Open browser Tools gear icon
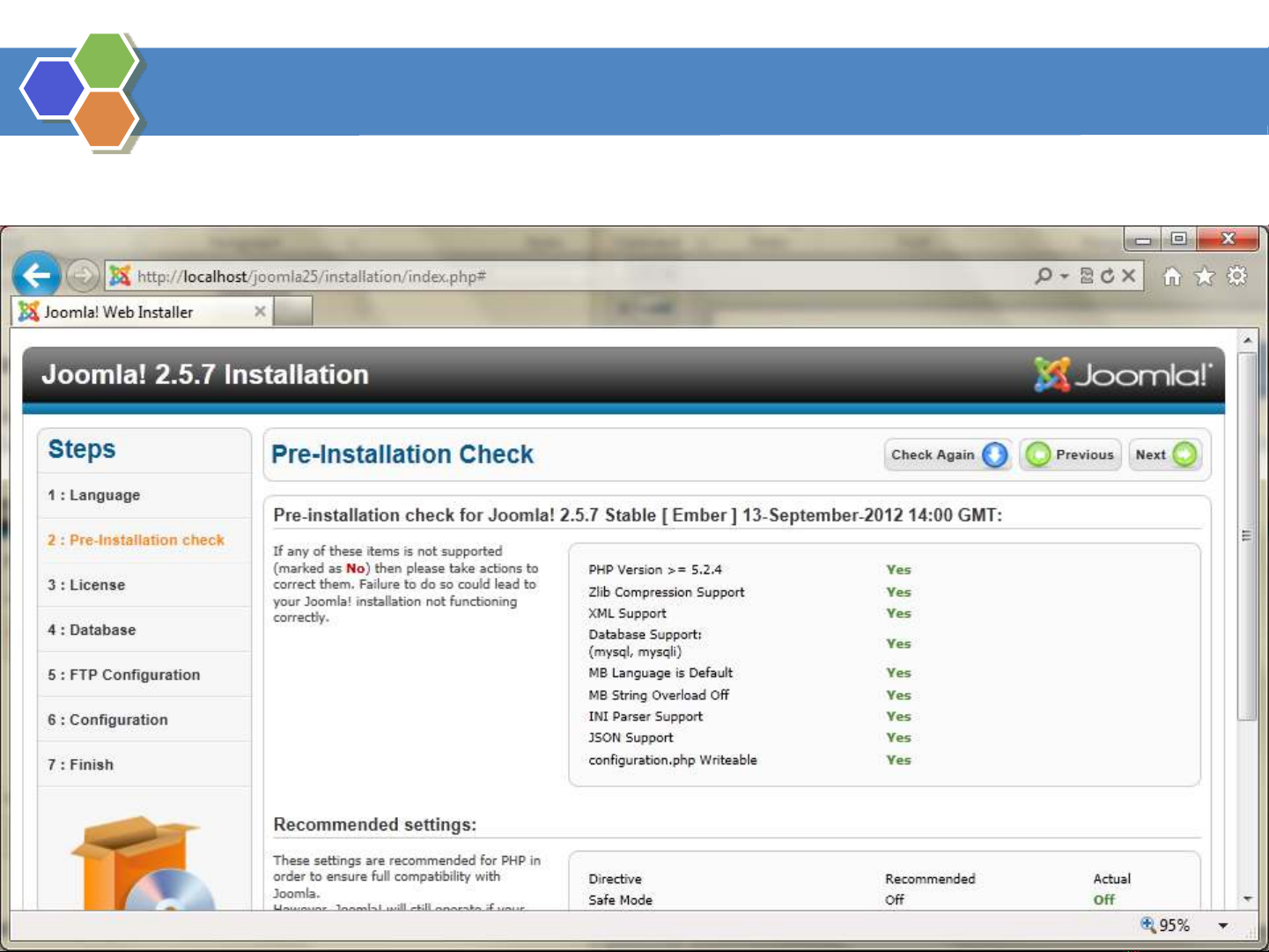 [1236, 276]
